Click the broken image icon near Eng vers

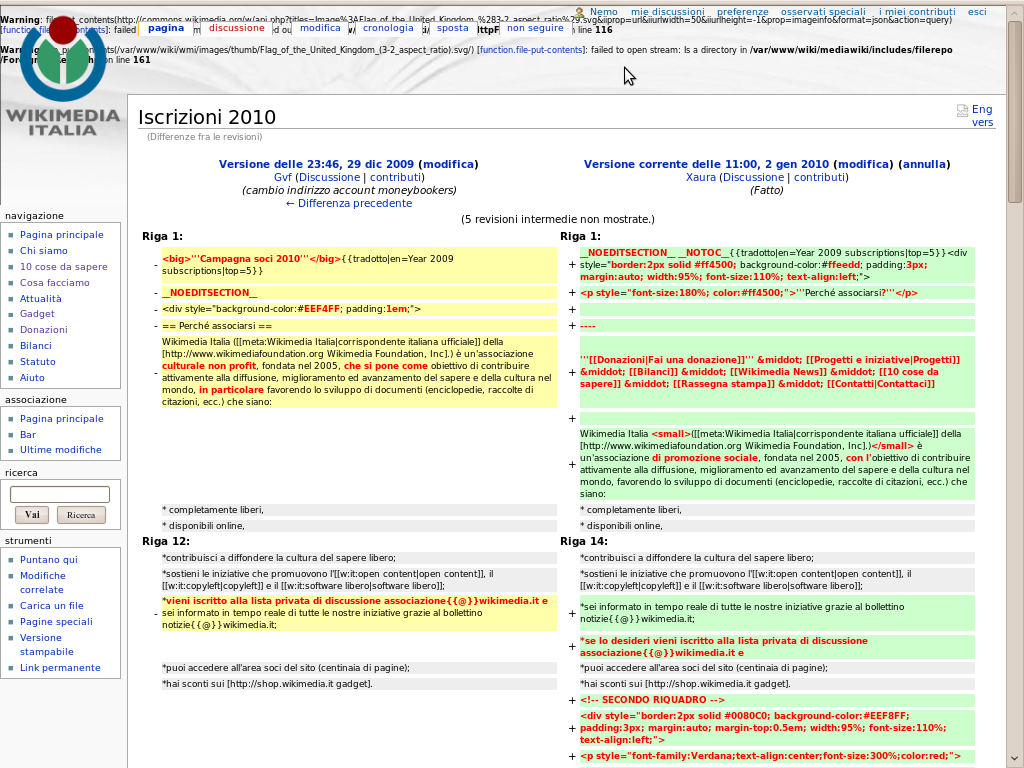962,111
